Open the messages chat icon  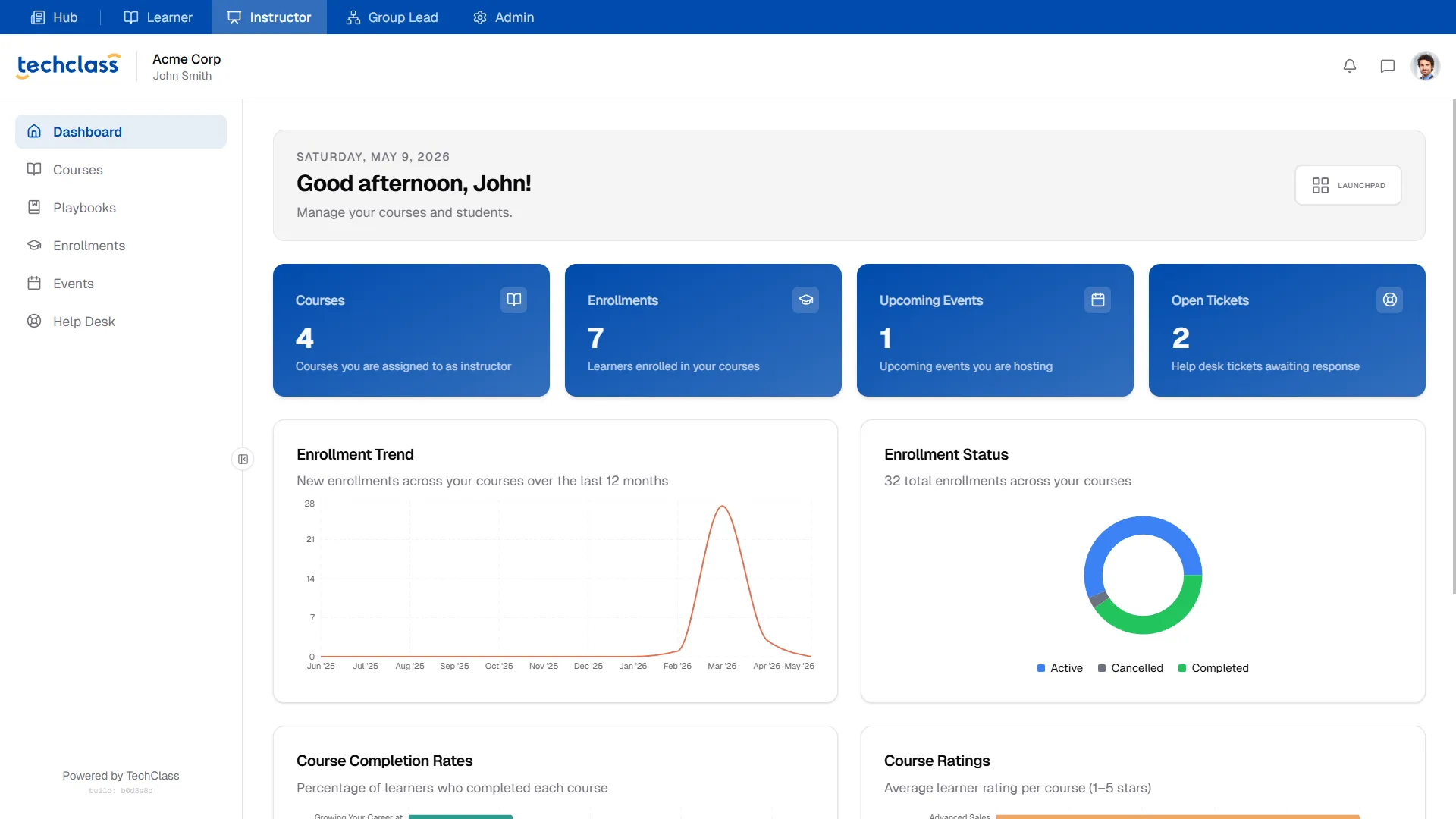[1388, 66]
